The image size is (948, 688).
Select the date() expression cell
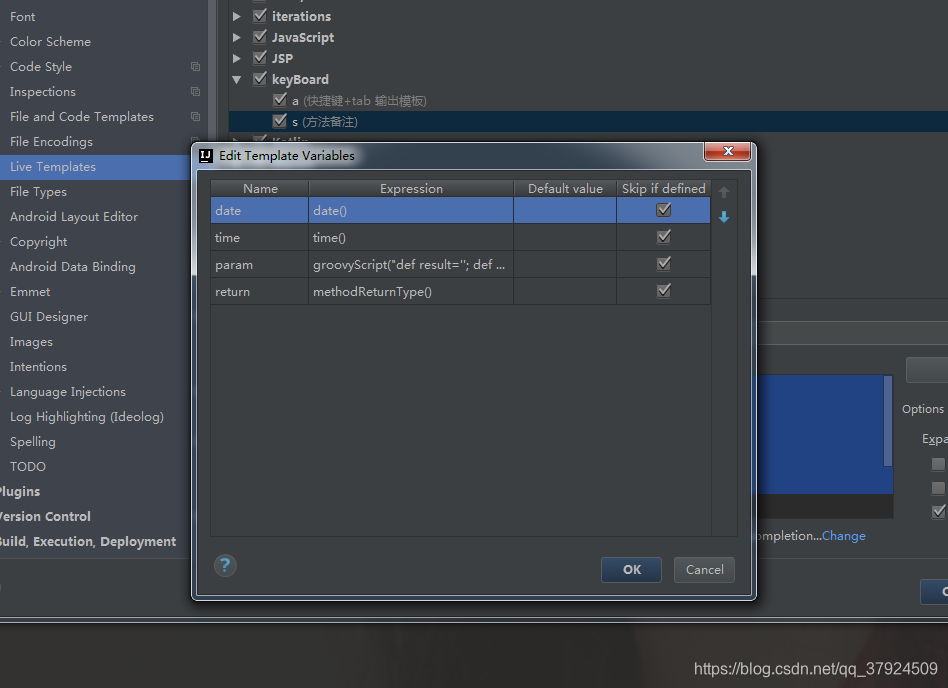click(x=411, y=210)
